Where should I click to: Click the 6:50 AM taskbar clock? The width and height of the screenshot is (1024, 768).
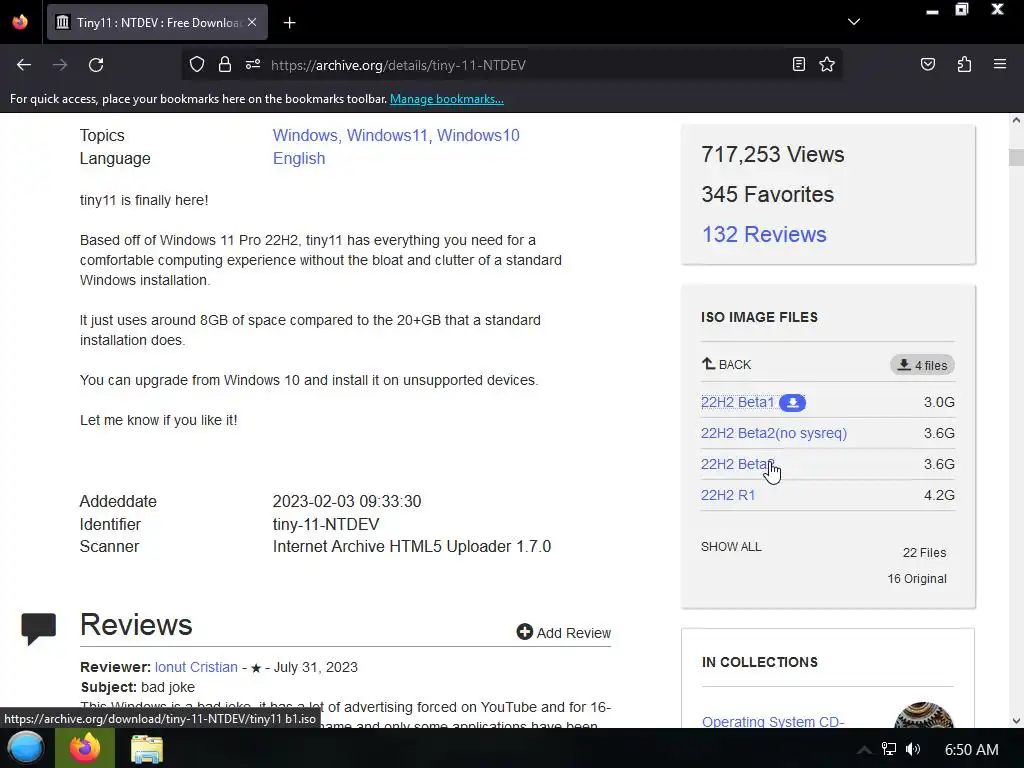coord(971,750)
